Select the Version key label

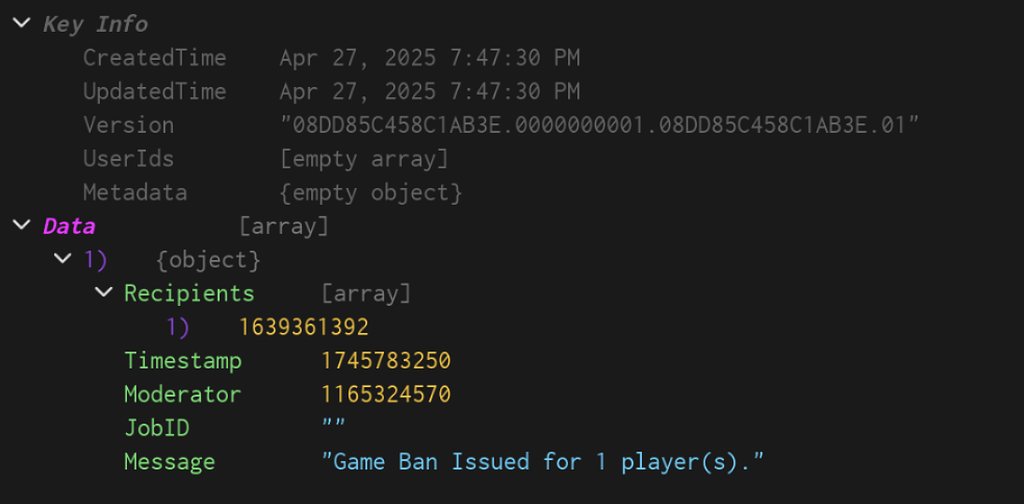pyautogui.click(x=128, y=125)
